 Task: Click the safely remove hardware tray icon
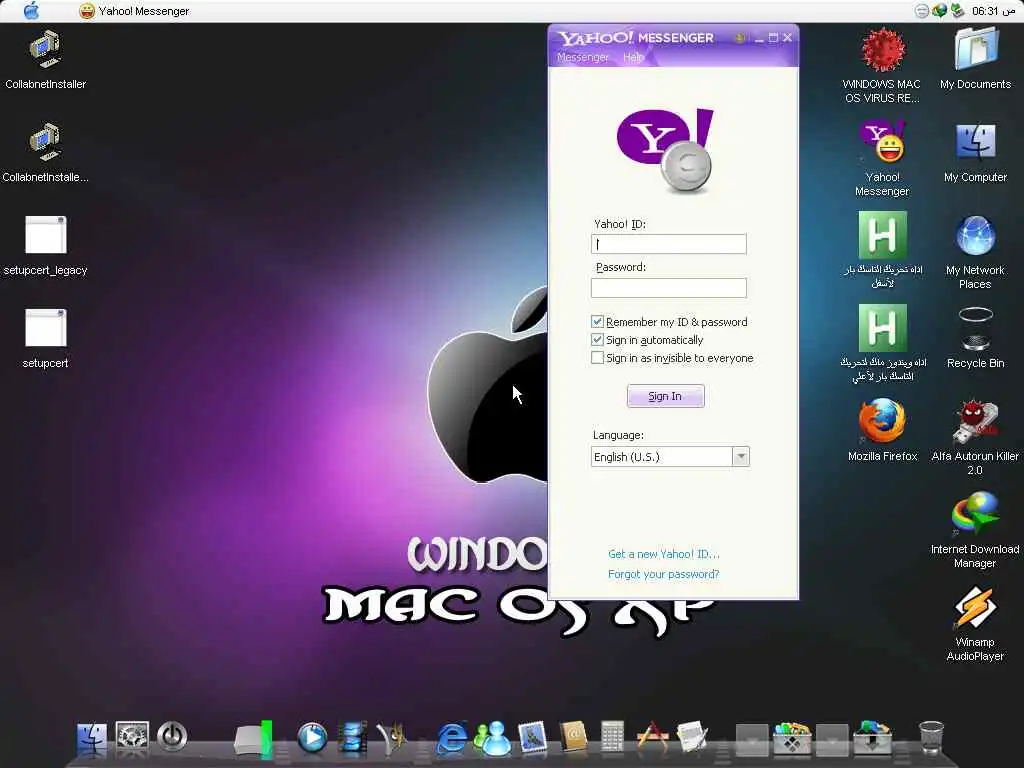pyautogui.click(x=957, y=11)
